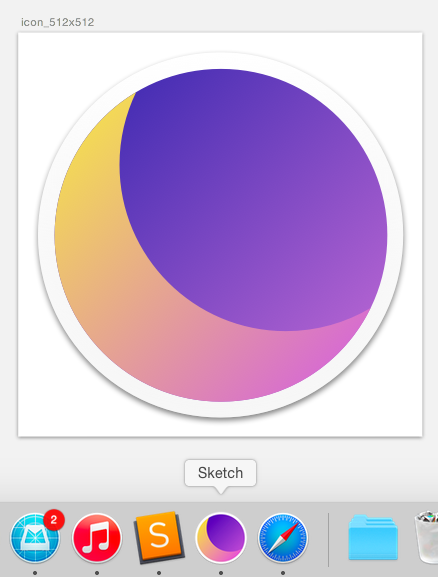
Task: Open Safari from the Dock
Action: pos(283,538)
